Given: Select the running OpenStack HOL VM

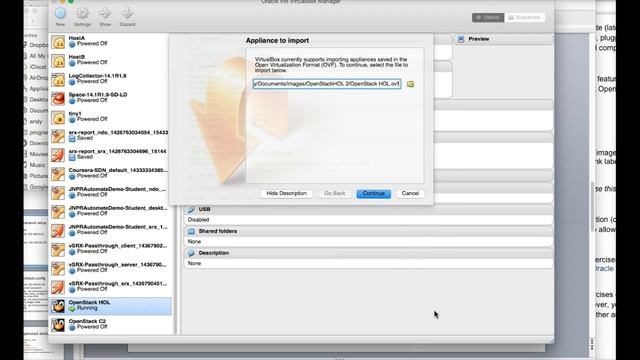Looking at the screenshot, I should [110, 306].
